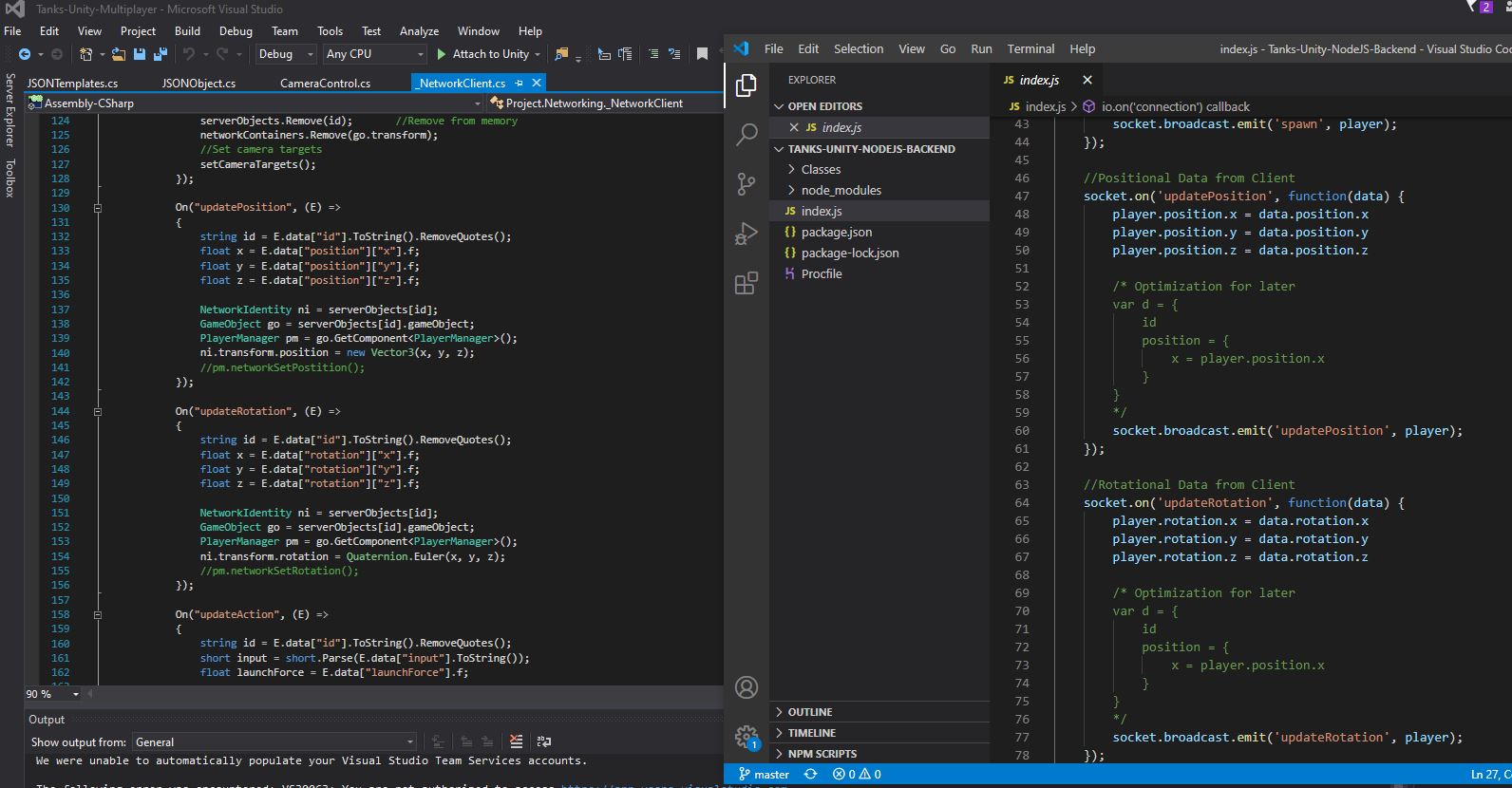Click the Save All icon in Visual Studio
Screen dimensions: 1512x788
point(161,54)
